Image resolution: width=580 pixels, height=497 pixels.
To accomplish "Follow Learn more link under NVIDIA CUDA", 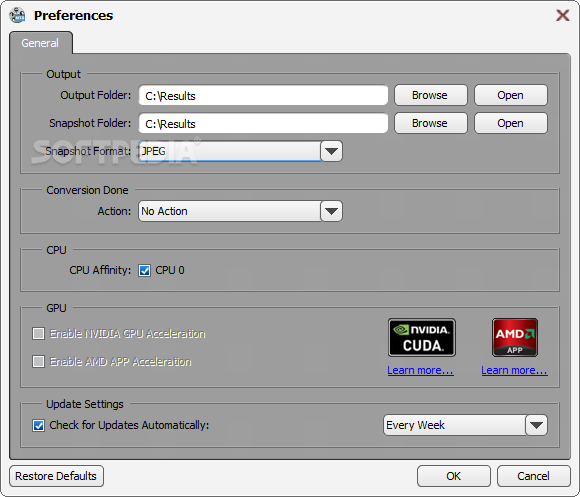I will tap(421, 370).
